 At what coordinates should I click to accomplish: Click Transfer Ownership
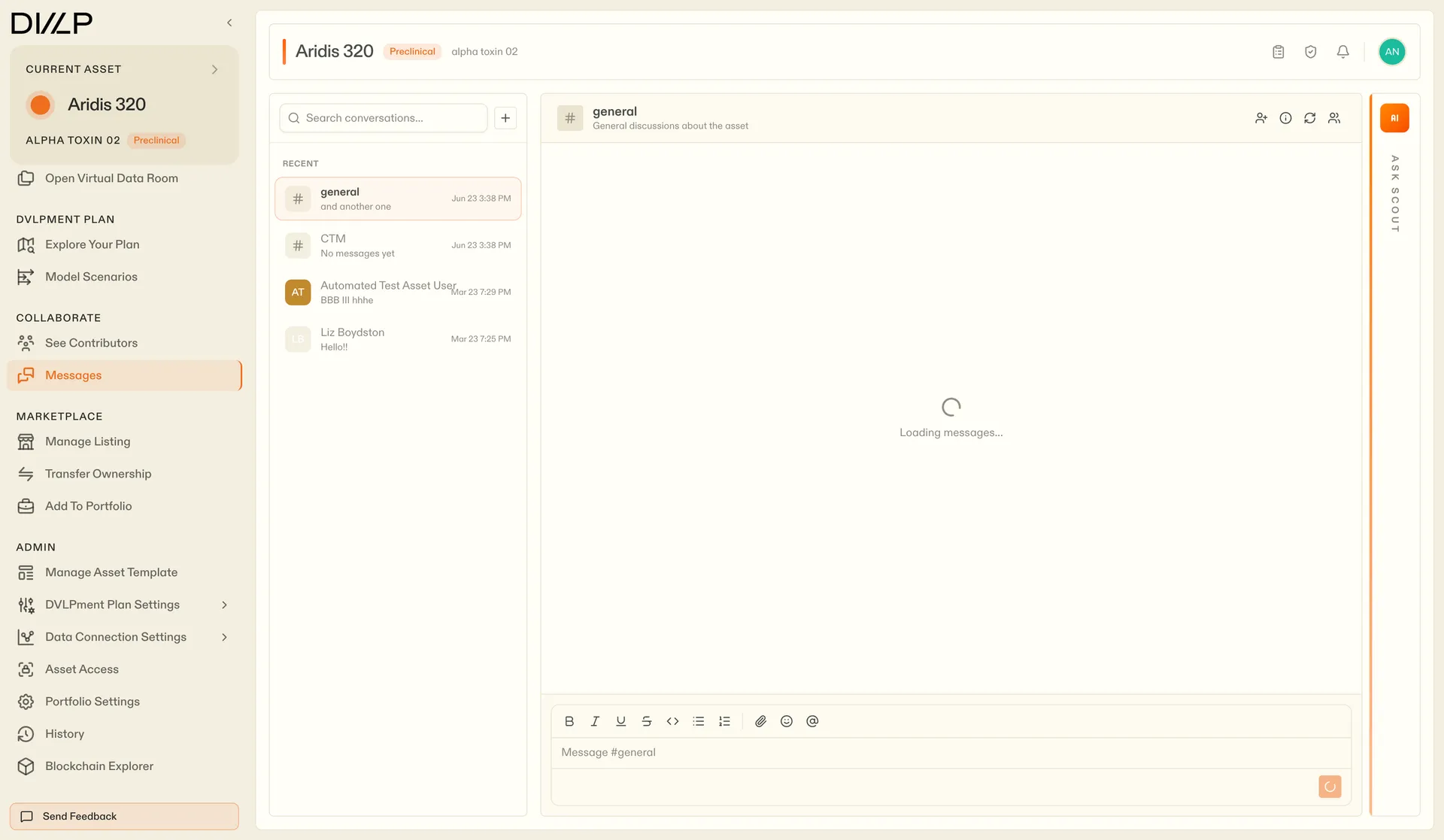coord(98,474)
